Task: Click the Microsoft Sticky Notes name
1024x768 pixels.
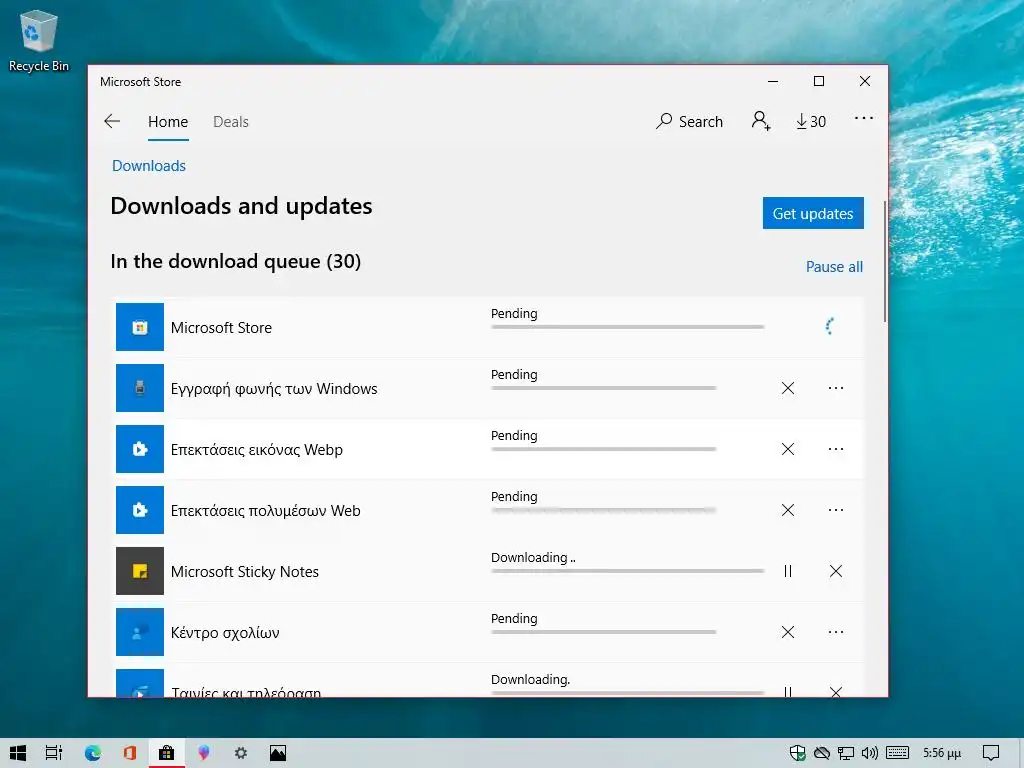Action: pyautogui.click(x=245, y=571)
